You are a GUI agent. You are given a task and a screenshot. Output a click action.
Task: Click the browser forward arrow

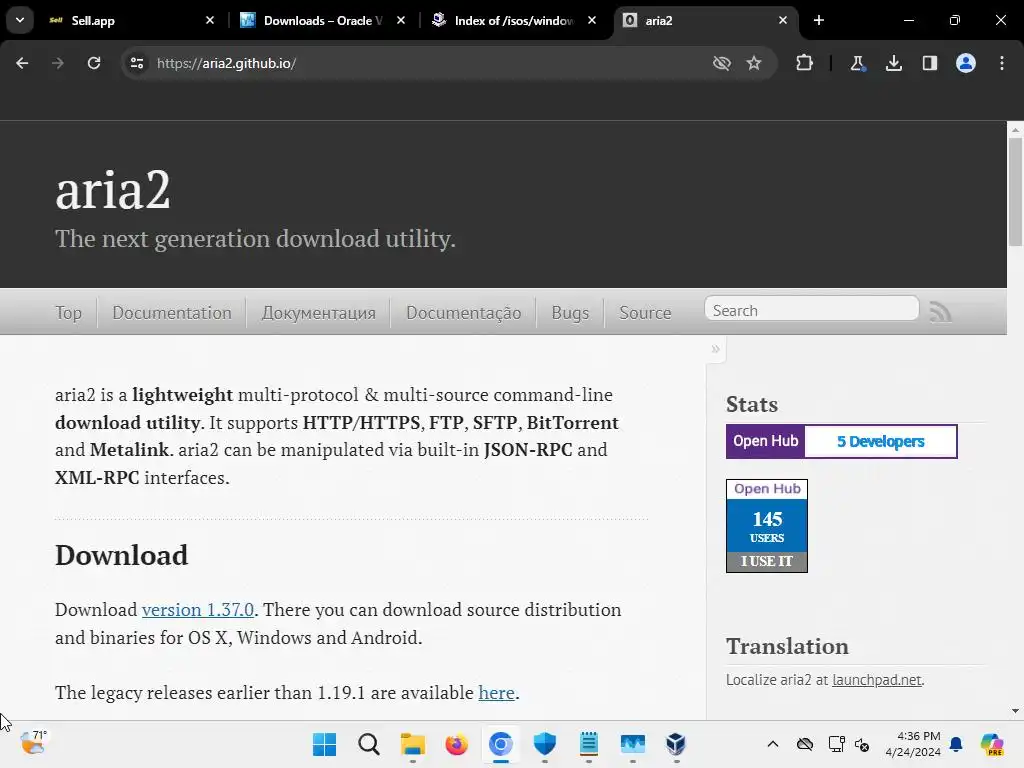pyautogui.click(x=58, y=63)
